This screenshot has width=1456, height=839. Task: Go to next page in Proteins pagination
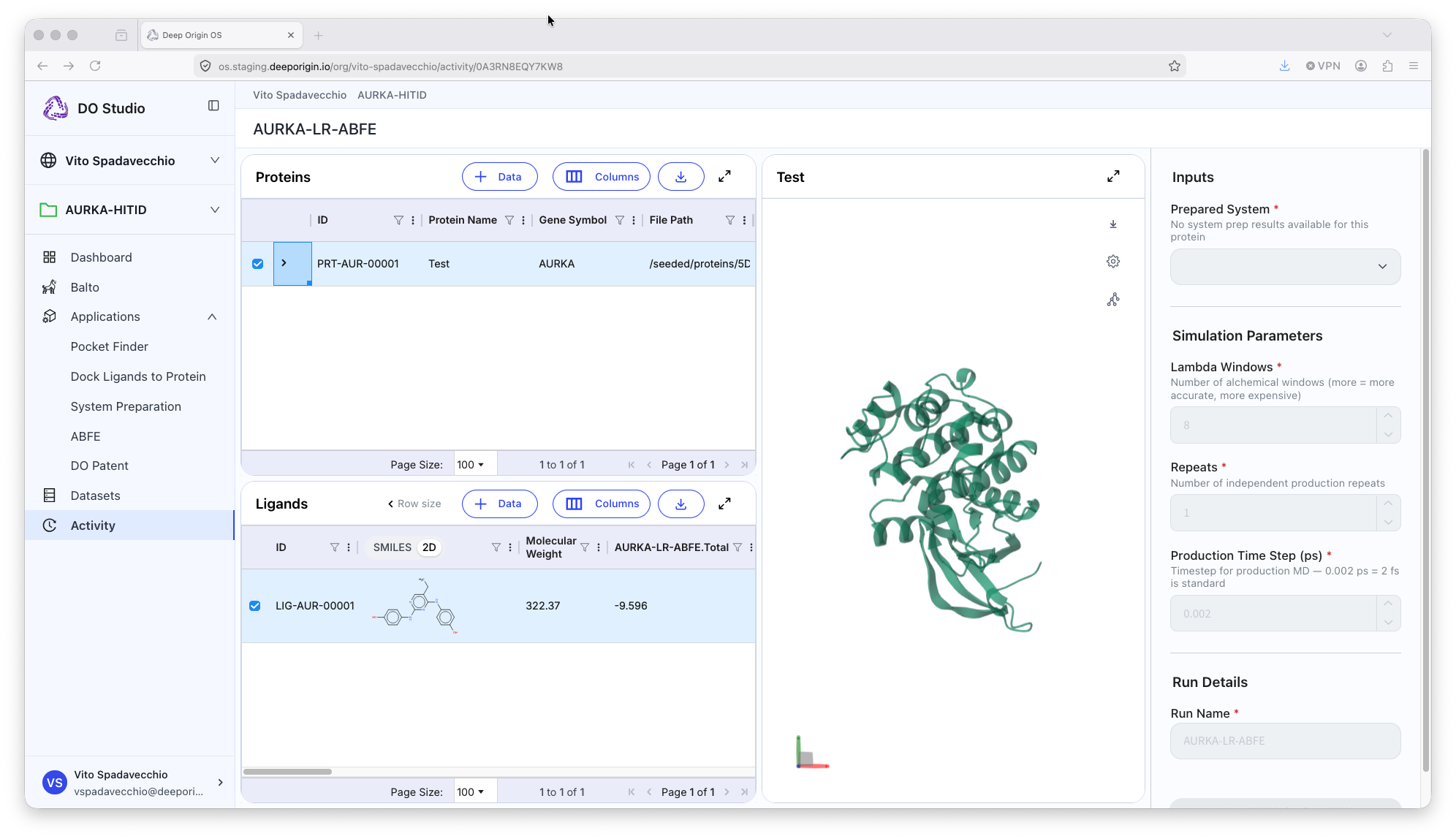727,465
